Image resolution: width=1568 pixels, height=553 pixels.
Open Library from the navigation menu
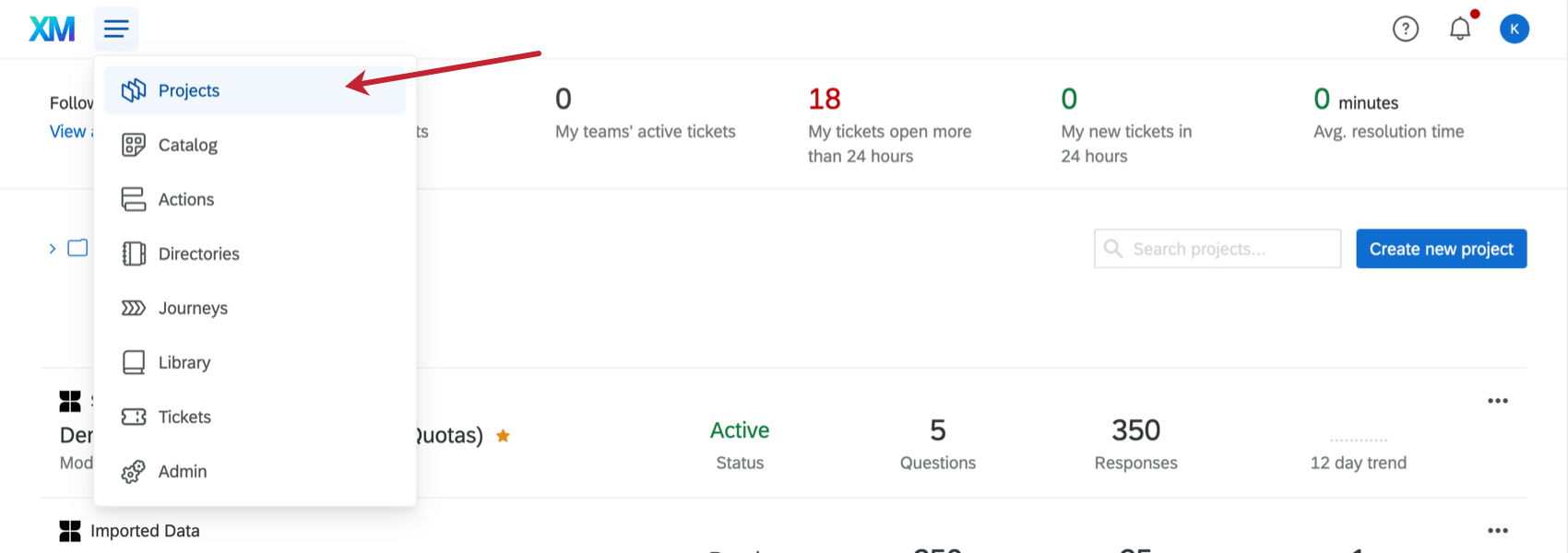(255, 362)
